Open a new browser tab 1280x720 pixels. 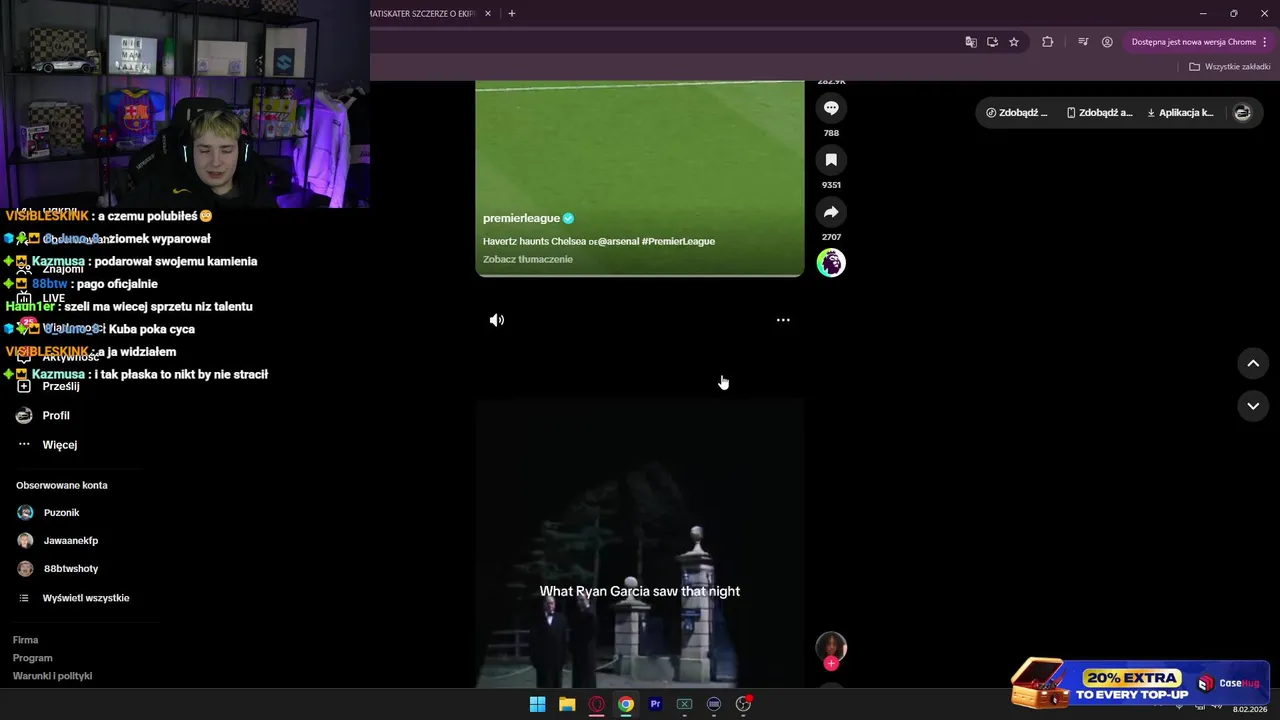(512, 14)
